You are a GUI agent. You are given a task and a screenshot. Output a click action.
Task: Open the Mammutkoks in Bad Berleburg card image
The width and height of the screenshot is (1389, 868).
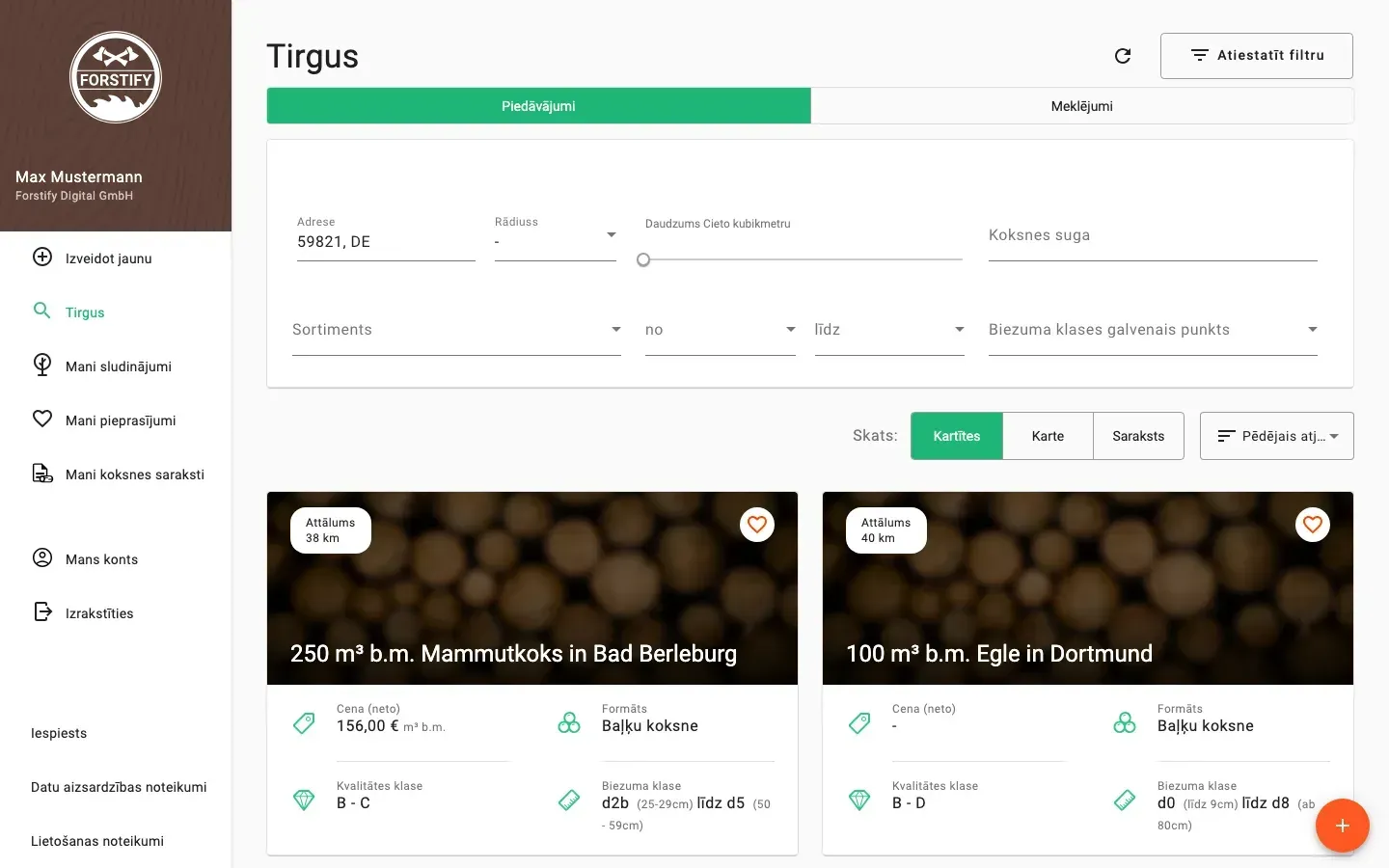pyautogui.click(x=532, y=588)
